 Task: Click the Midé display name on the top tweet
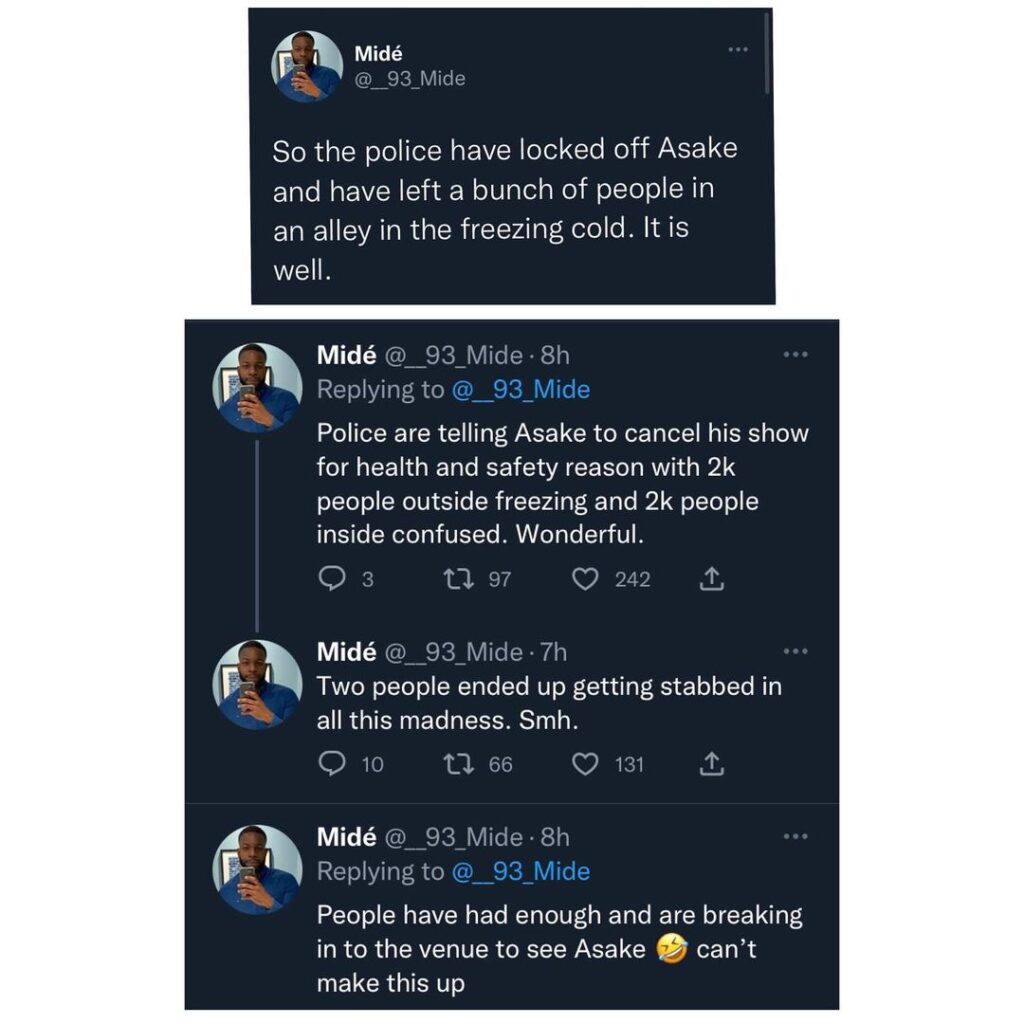point(378,53)
